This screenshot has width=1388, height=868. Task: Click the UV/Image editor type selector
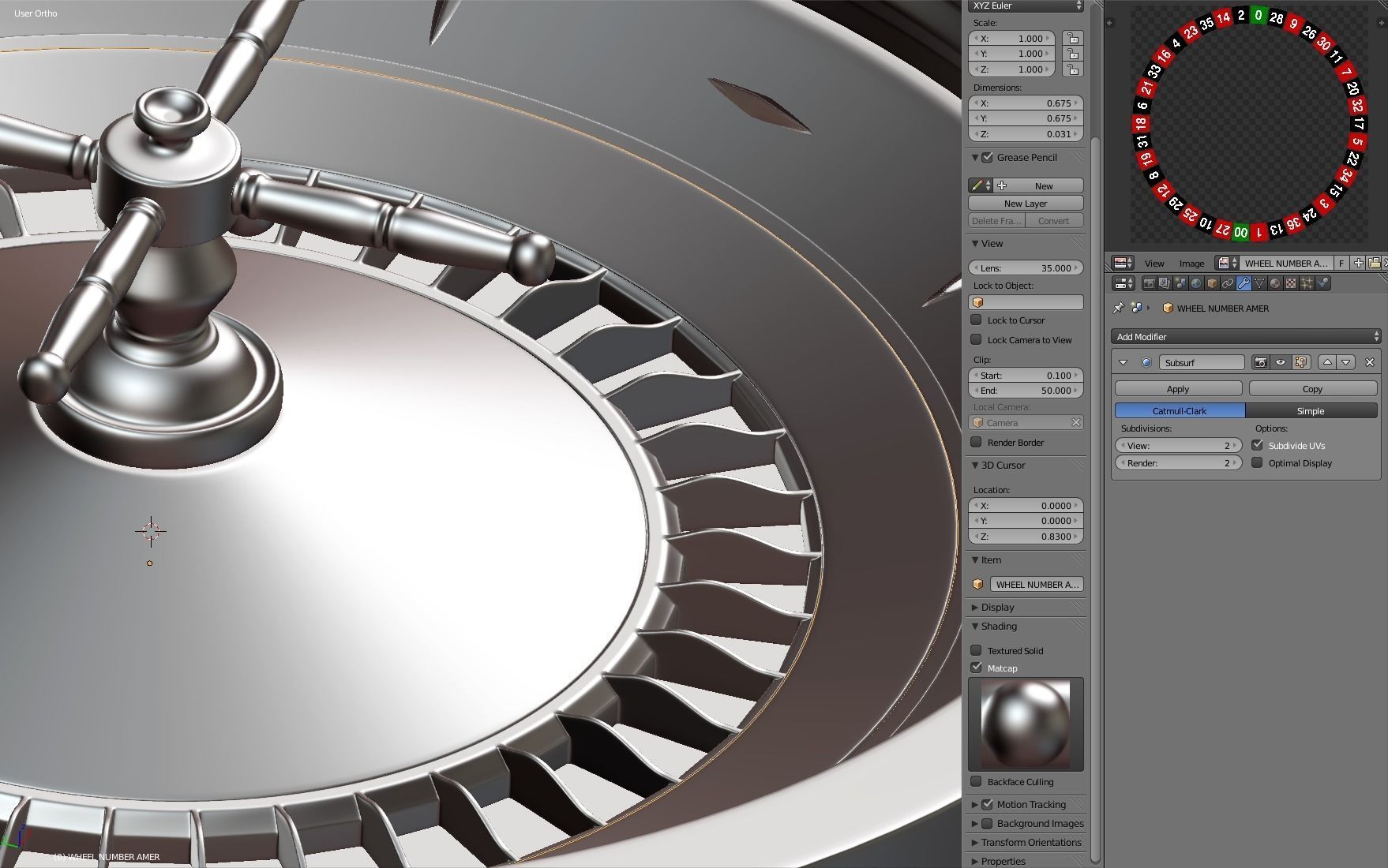tap(1123, 263)
